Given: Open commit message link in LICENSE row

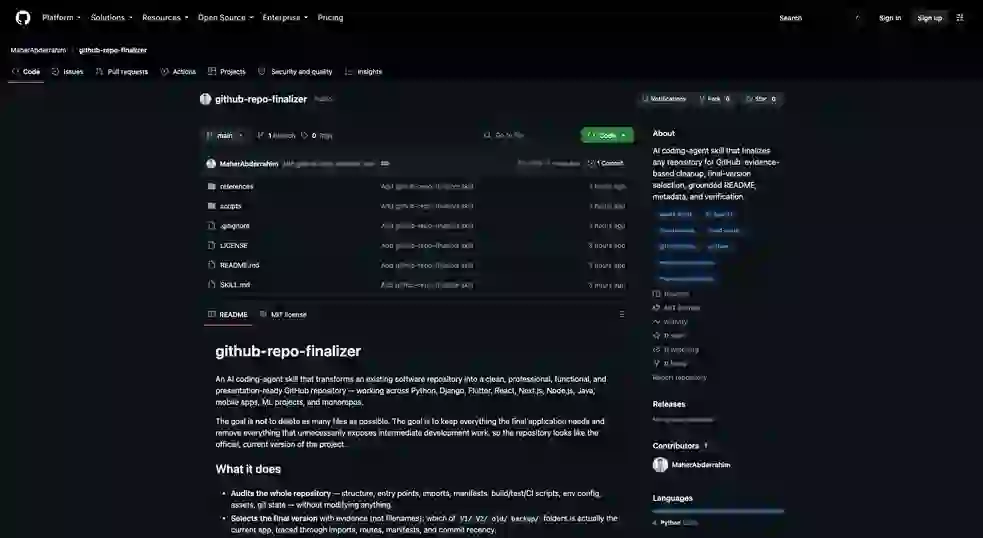Looking at the screenshot, I should pyautogui.click(x=427, y=246).
